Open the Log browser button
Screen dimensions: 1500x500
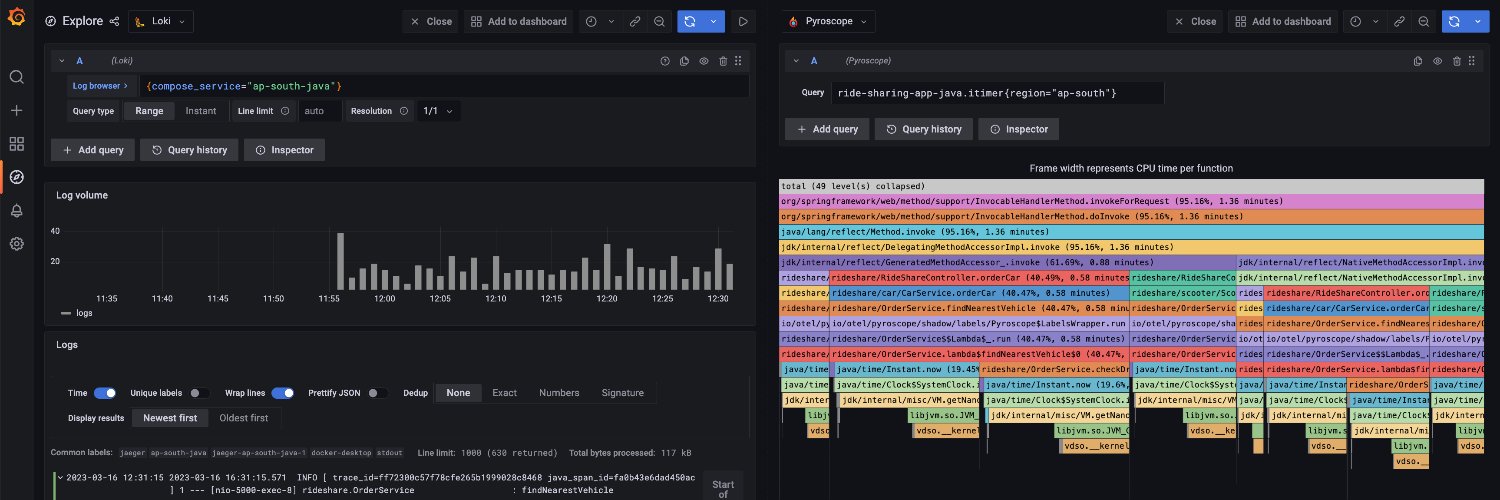tap(99, 86)
